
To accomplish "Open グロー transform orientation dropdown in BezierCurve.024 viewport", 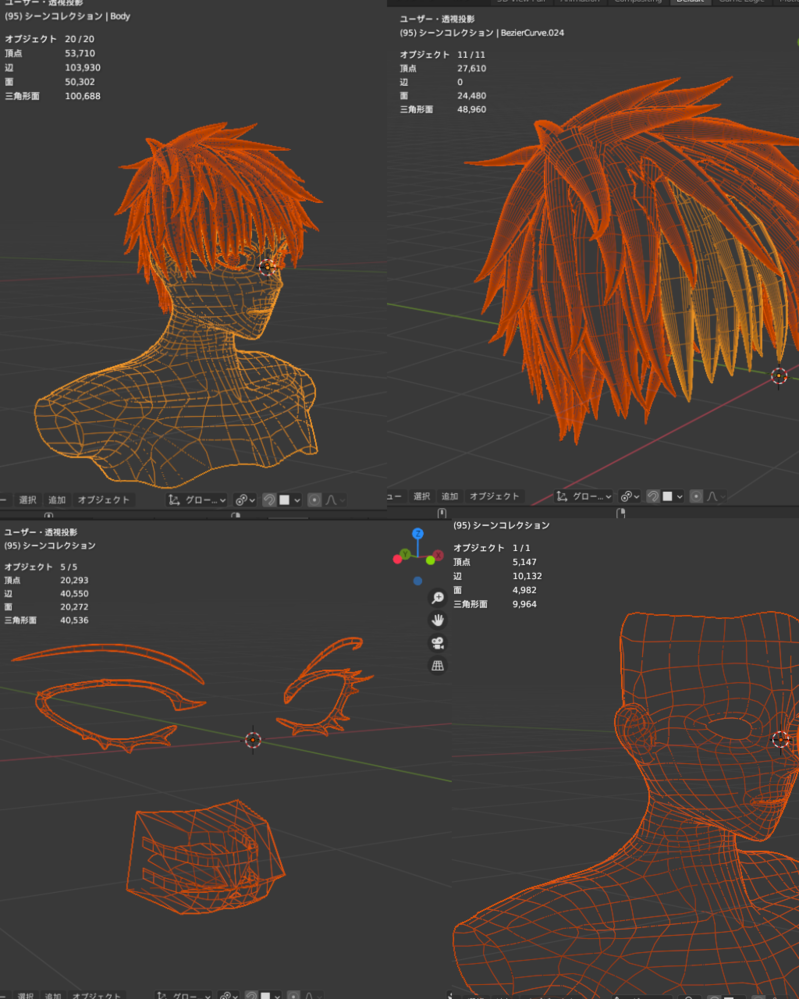I will click(x=584, y=496).
